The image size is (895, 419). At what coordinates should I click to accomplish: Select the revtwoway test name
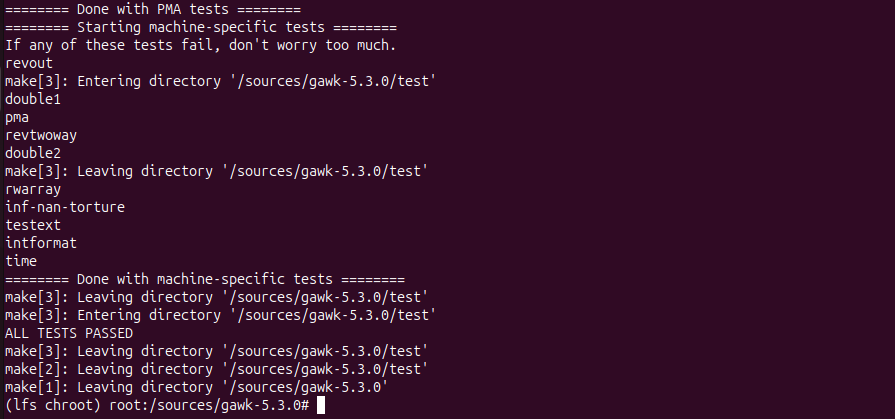coord(41,135)
